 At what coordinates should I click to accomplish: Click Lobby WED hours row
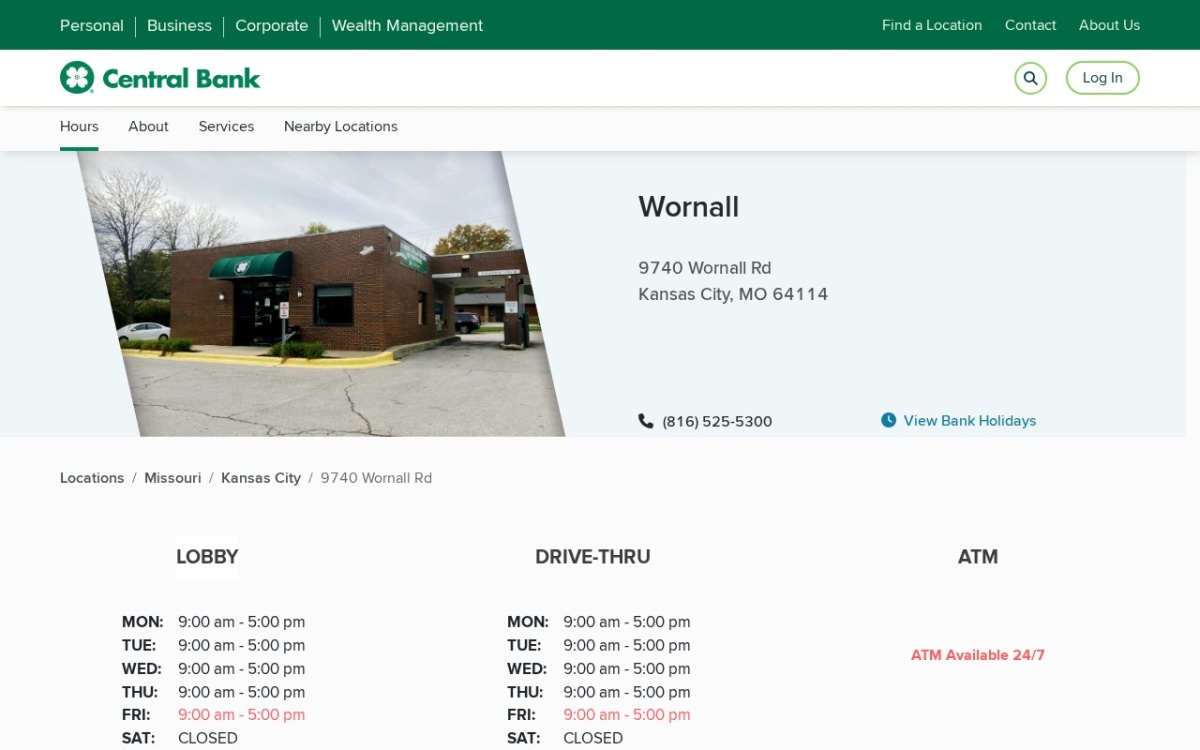pos(214,668)
